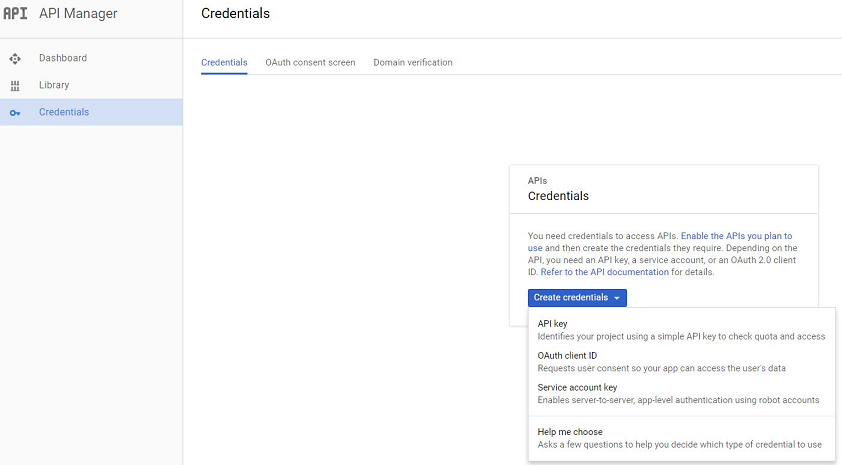The width and height of the screenshot is (842, 465).
Task: Click the Credentials key icon in sidebar
Action: coord(15,113)
